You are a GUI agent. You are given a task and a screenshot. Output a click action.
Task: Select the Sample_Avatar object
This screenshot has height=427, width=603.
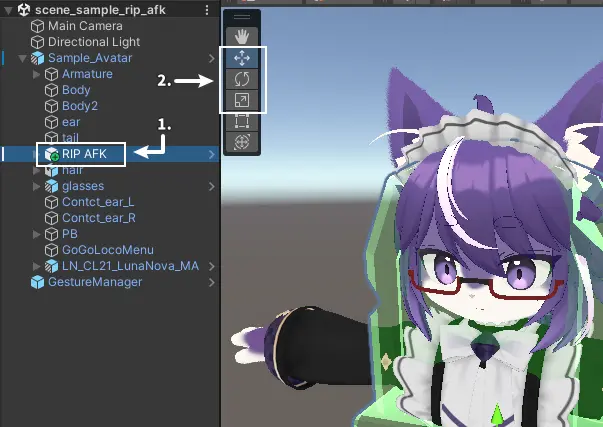coord(90,58)
